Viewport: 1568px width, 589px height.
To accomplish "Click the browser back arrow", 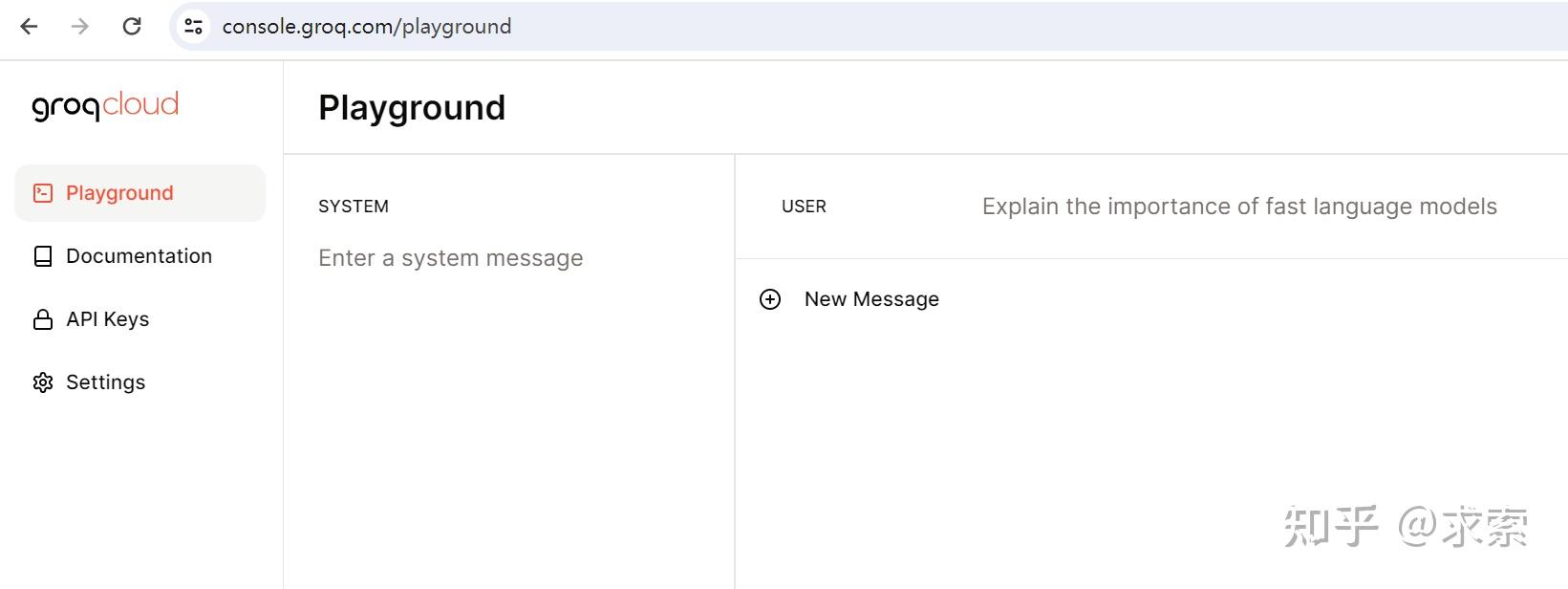I will (x=30, y=27).
